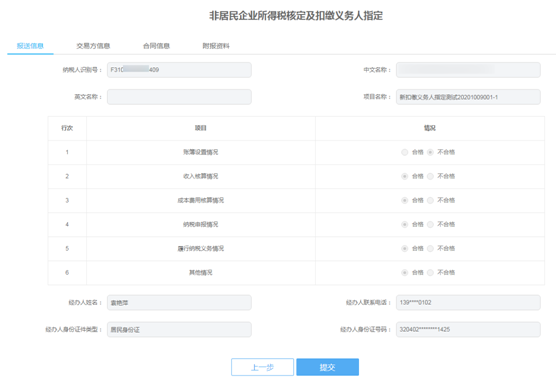Switch to the 报送信息 tab
This screenshot has width=558, height=384.
click(30, 46)
